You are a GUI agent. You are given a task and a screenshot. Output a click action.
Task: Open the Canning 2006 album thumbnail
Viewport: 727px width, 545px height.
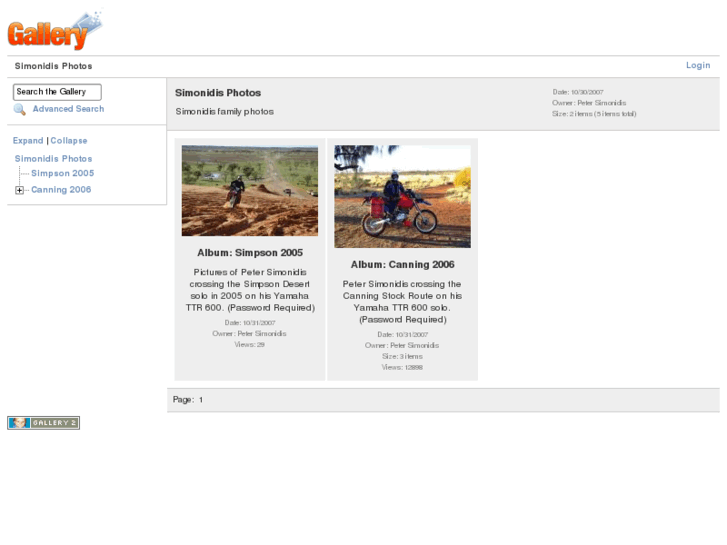(x=402, y=196)
